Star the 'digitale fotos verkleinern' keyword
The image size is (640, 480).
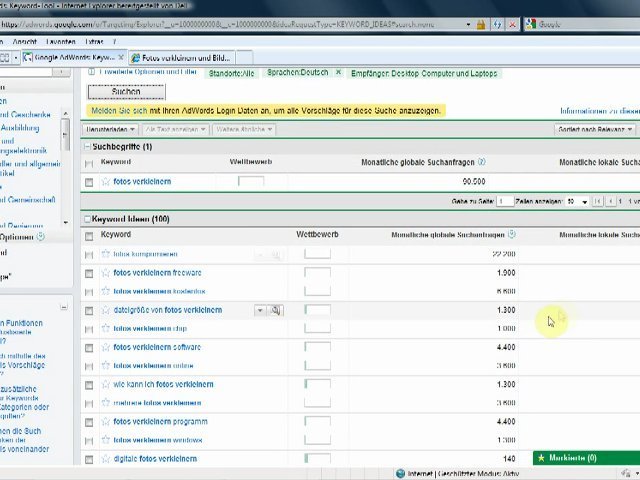[x=105, y=459]
